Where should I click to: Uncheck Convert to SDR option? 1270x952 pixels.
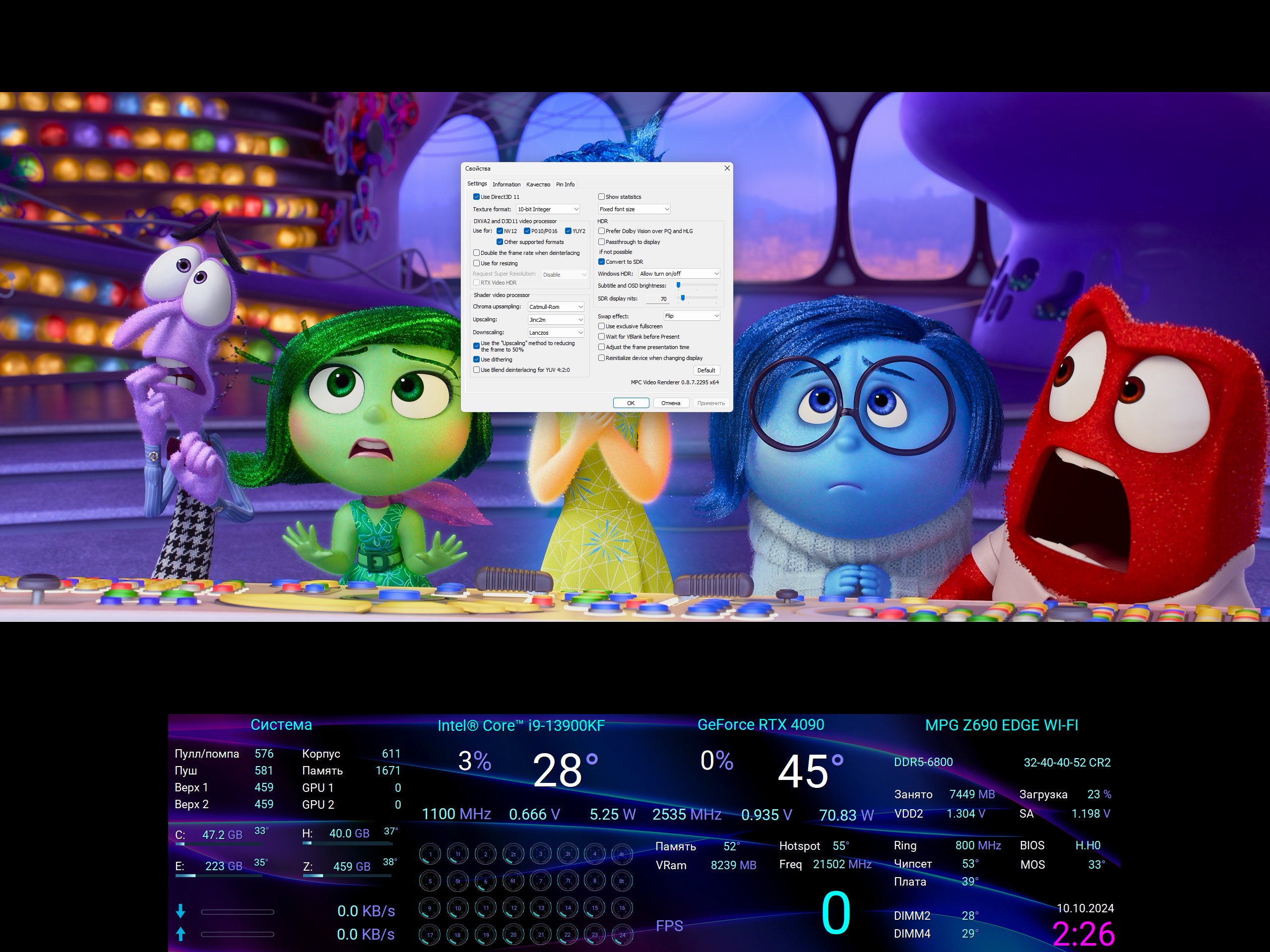[x=601, y=262]
